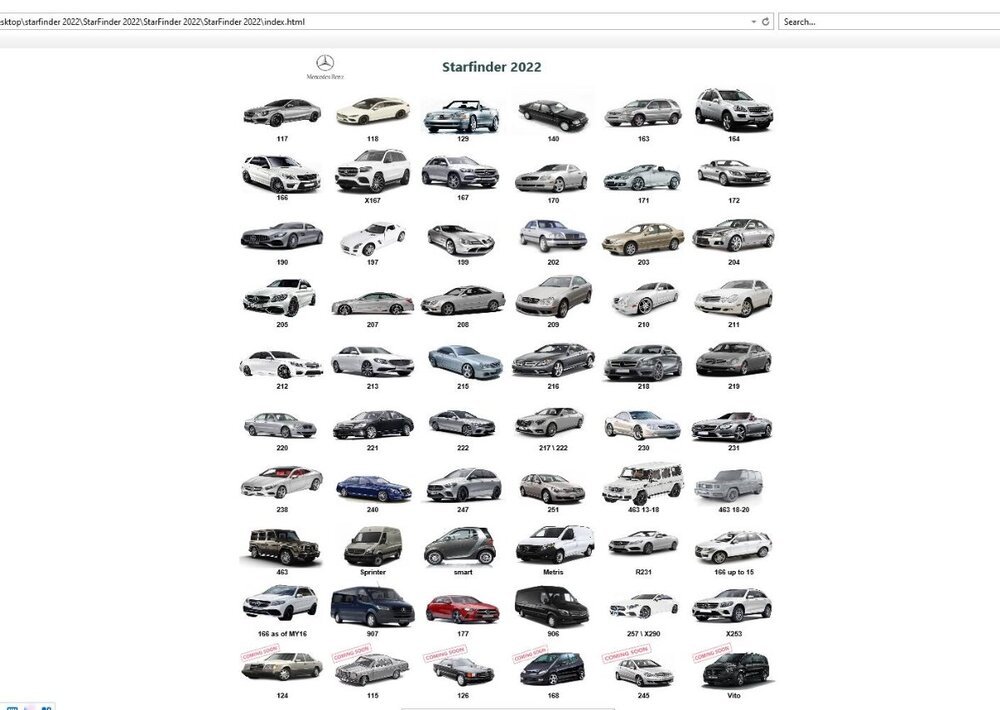Open the Metris van model image
Image resolution: width=1000 pixels, height=710 pixels.
pyautogui.click(x=553, y=545)
